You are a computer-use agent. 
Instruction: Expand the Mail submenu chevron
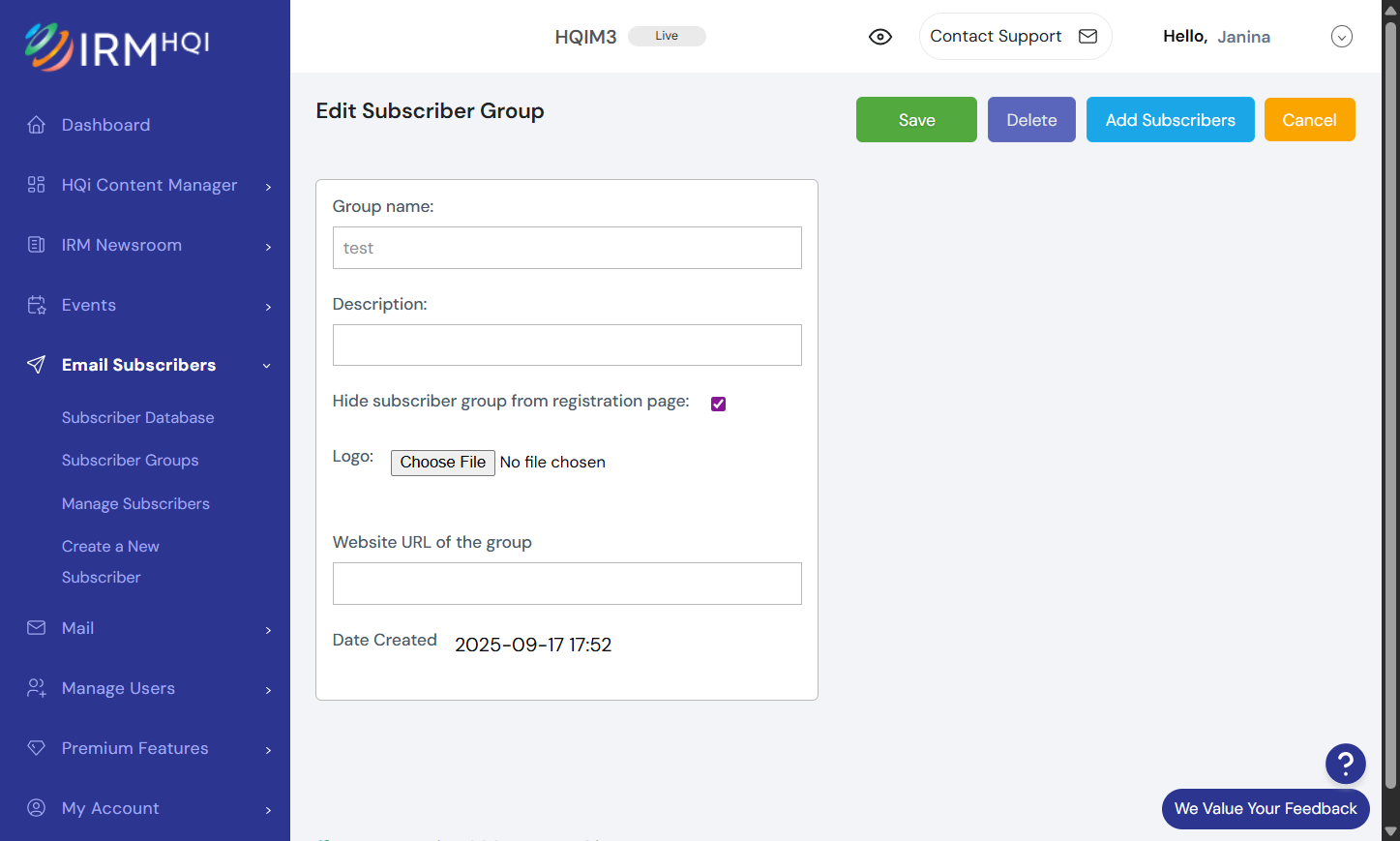(268, 630)
